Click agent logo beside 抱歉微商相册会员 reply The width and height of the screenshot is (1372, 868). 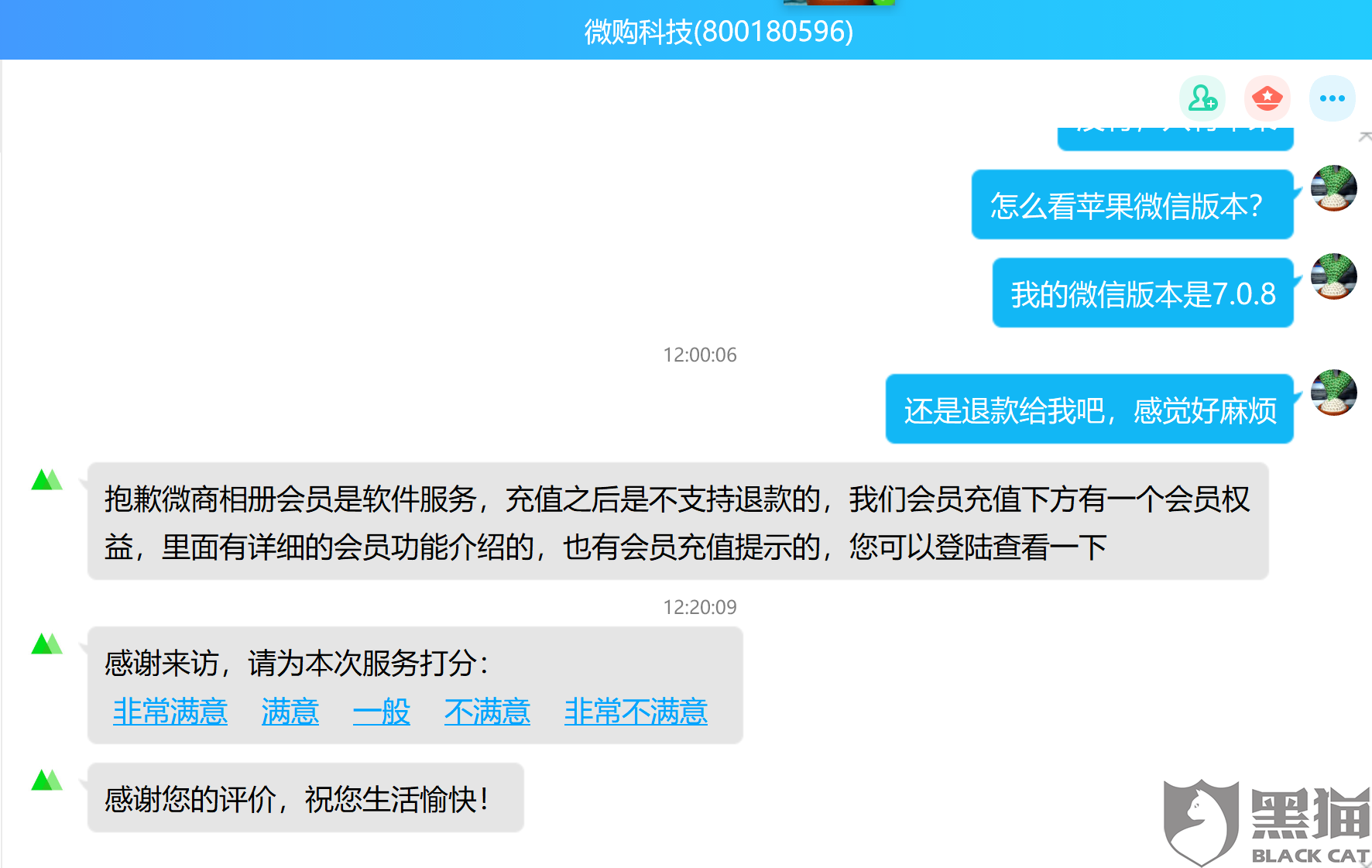pyautogui.click(x=46, y=480)
